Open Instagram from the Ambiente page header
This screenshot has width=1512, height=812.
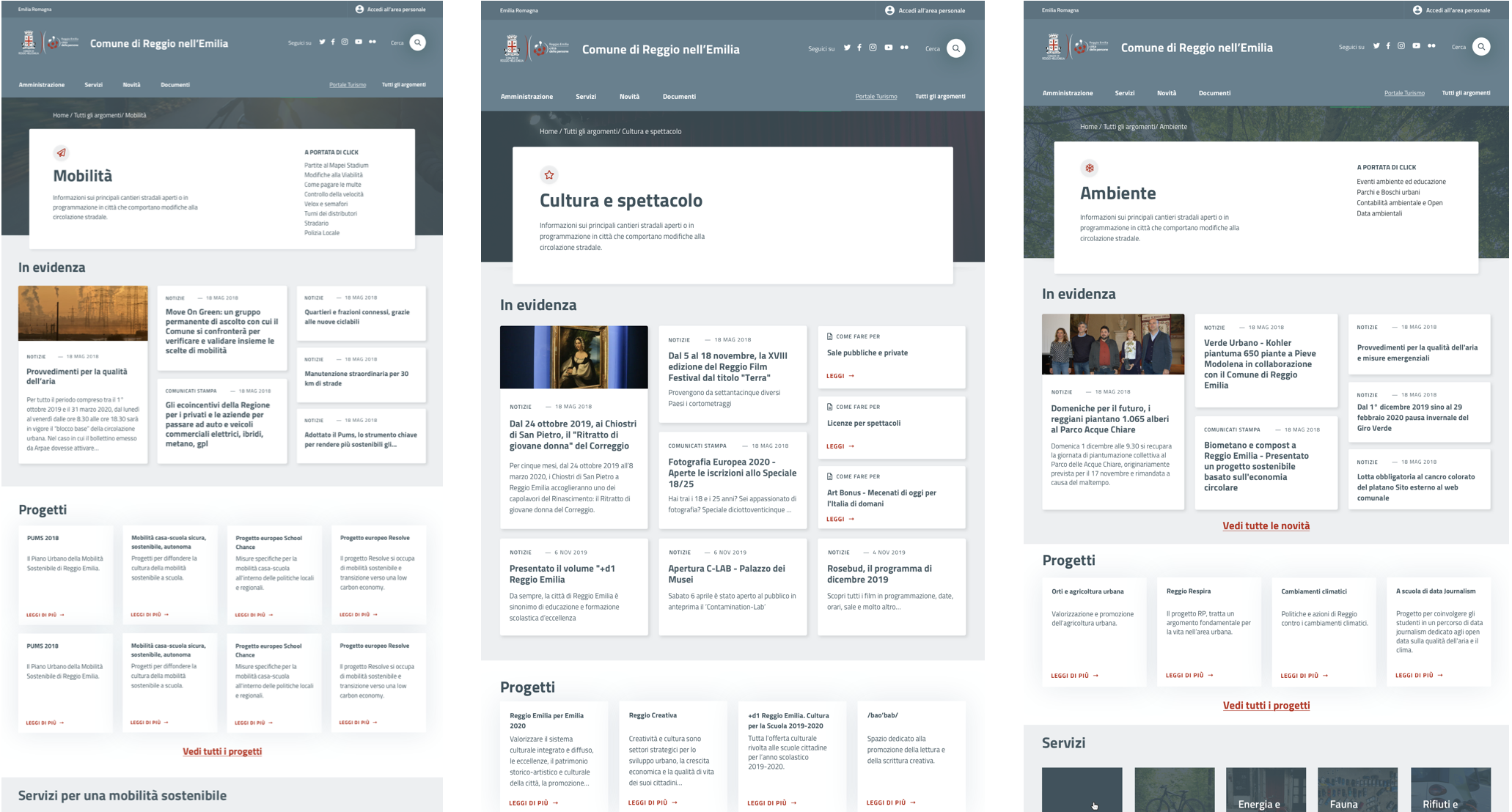click(1401, 46)
